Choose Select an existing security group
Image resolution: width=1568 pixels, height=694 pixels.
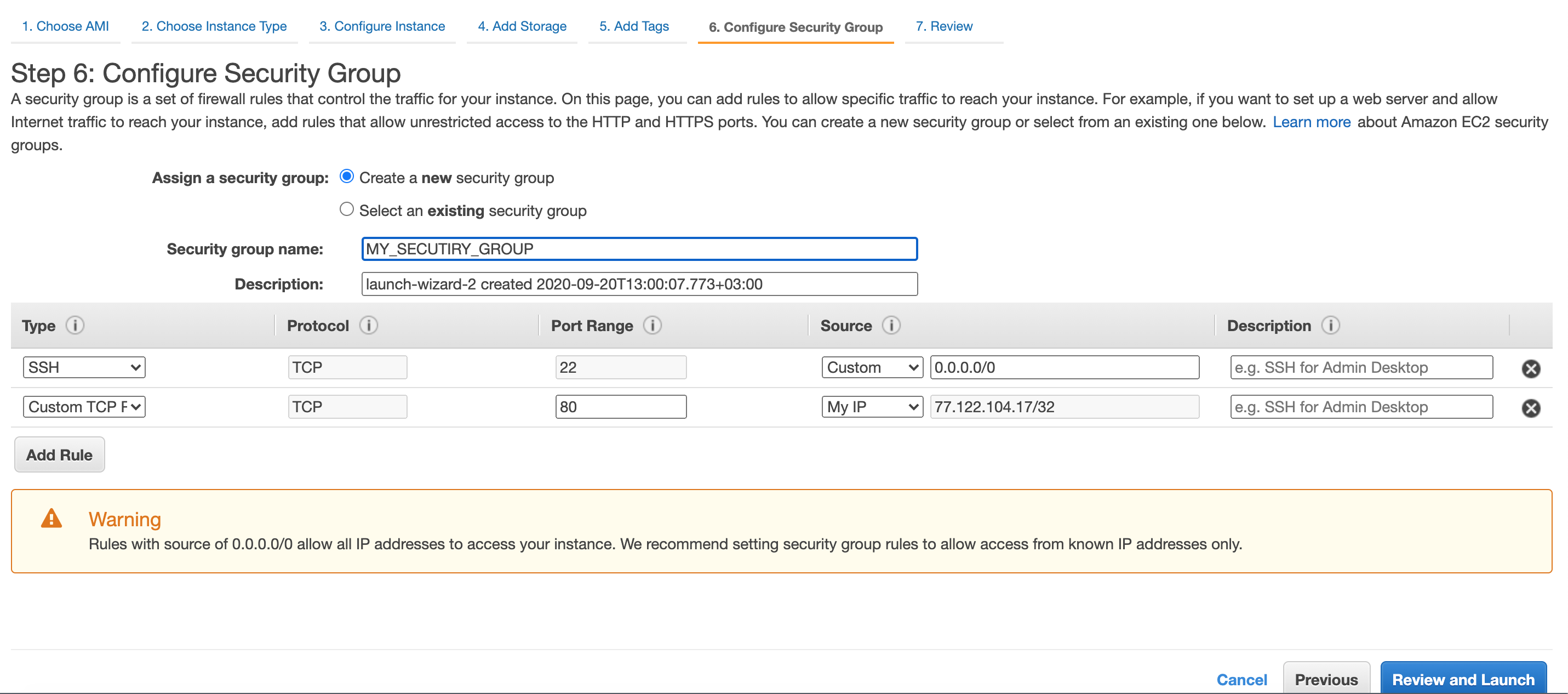pyautogui.click(x=346, y=209)
